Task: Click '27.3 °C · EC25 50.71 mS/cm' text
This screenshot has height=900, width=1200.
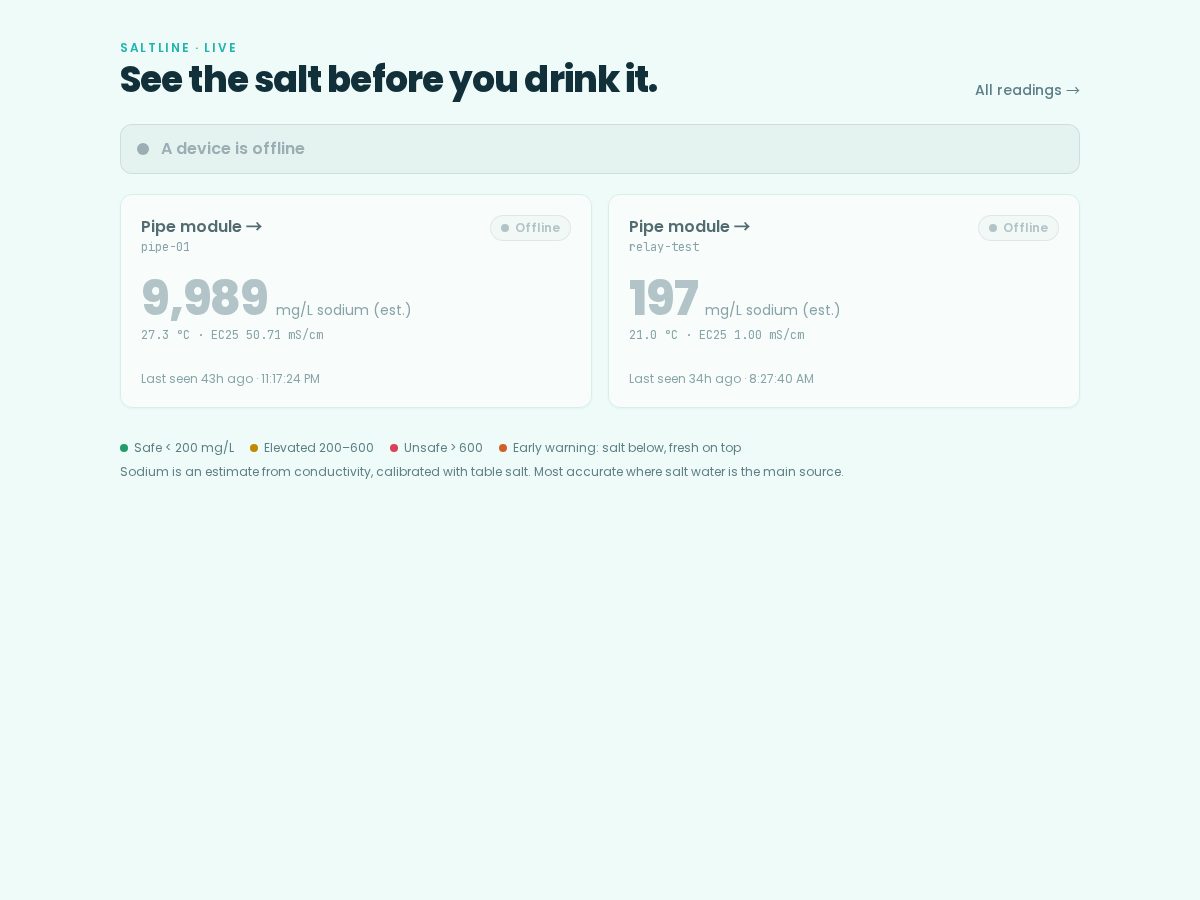Action: (x=232, y=335)
